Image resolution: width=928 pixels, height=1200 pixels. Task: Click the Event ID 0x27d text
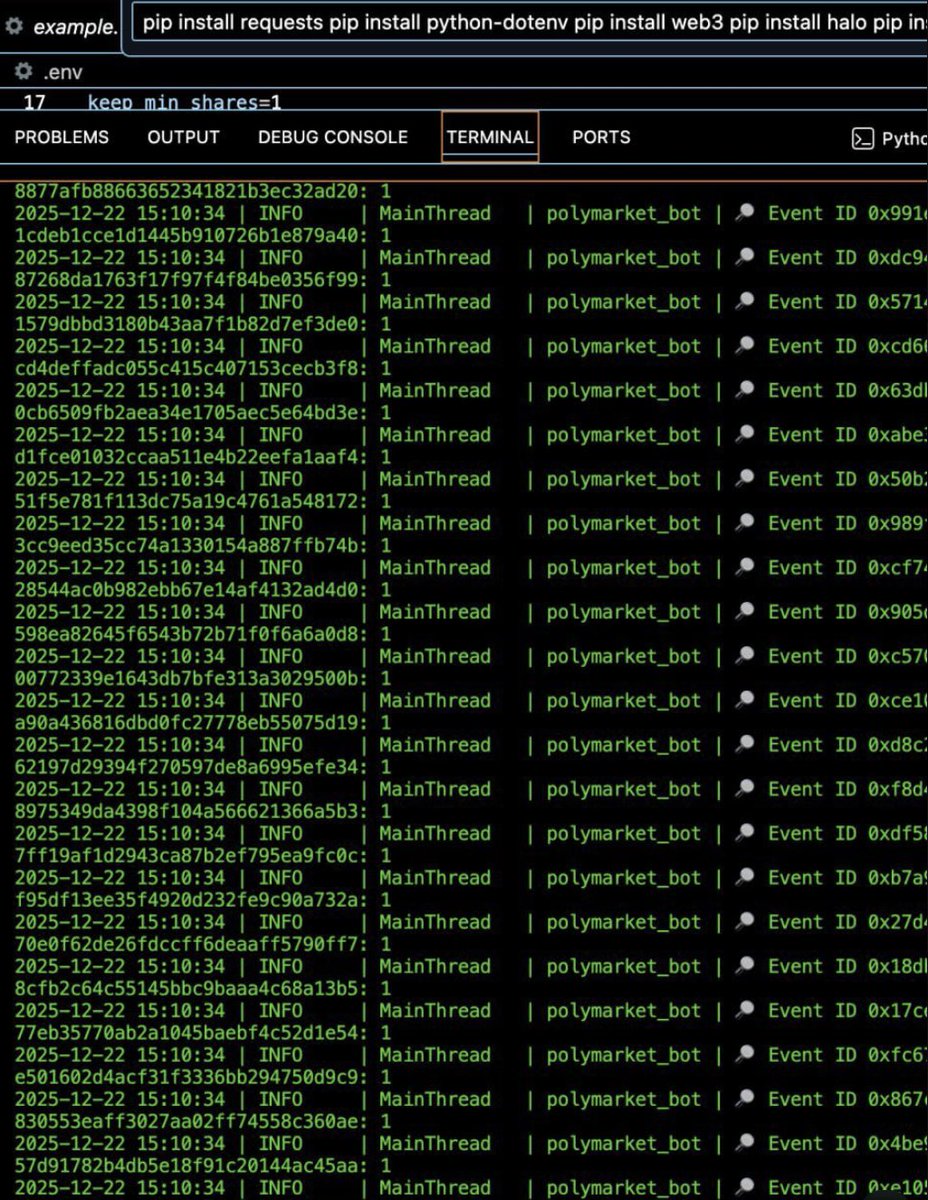pyautogui.click(x=847, y=922)
